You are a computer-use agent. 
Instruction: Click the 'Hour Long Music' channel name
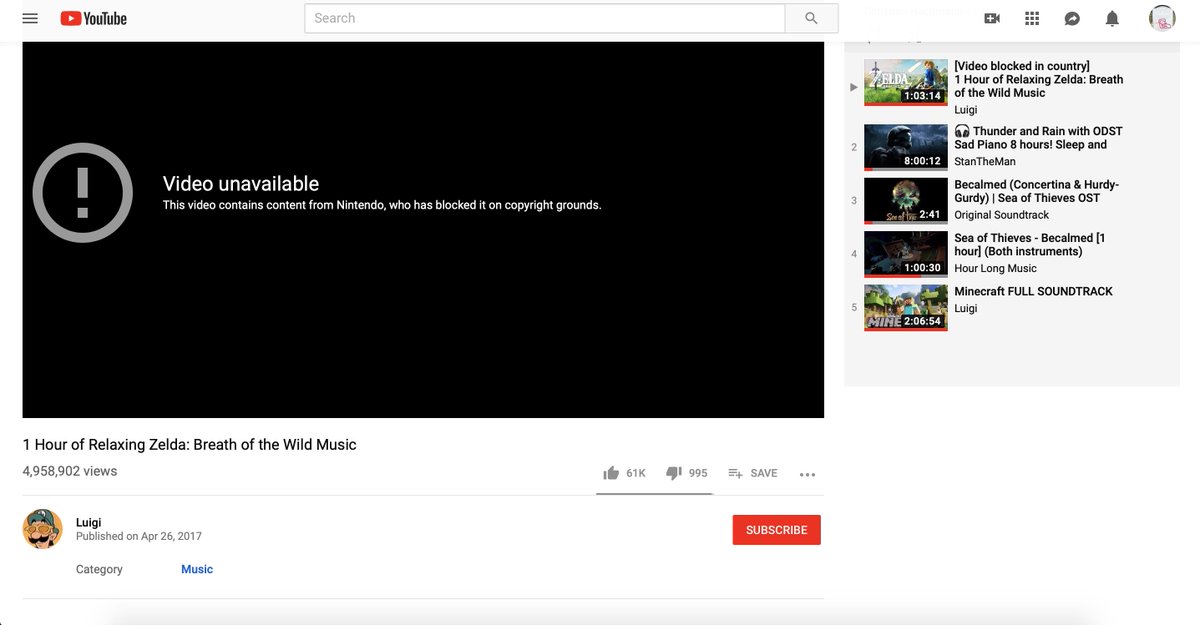pos(995,268)
